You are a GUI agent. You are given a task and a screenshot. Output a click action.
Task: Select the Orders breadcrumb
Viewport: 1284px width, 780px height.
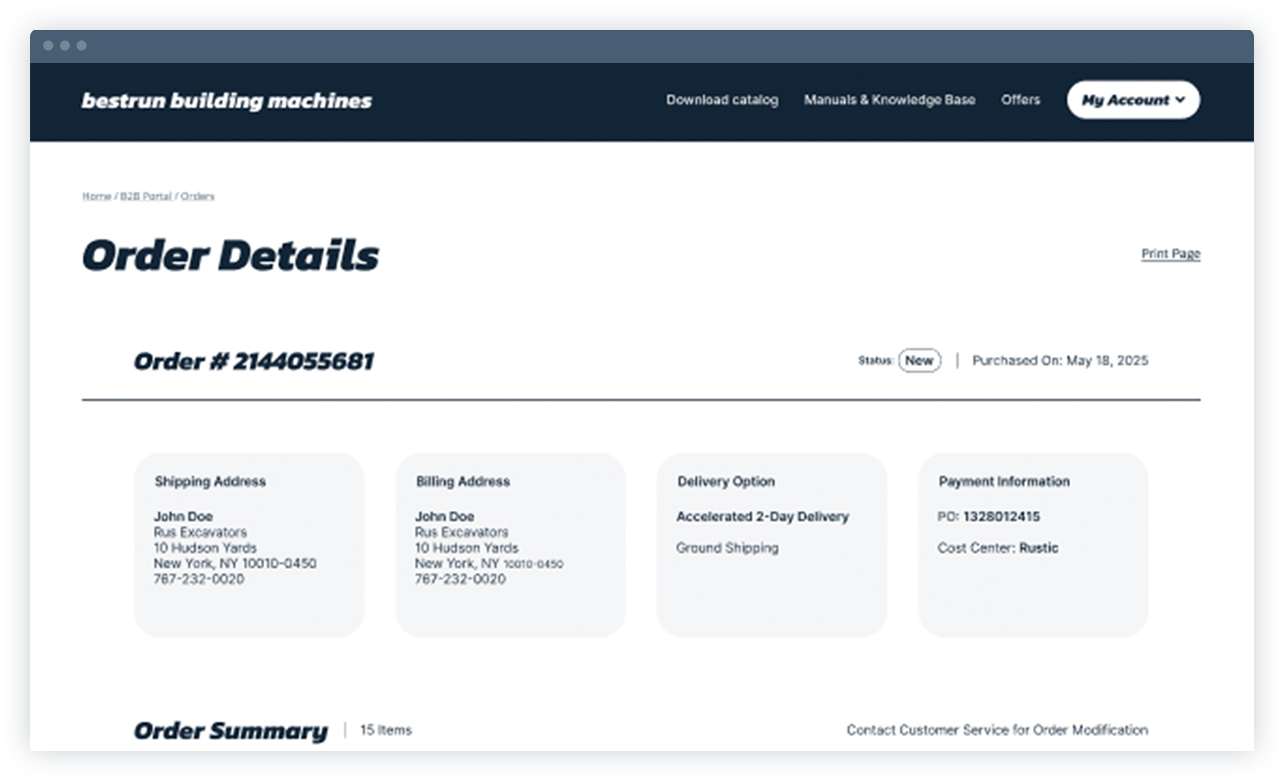point(198,196)
